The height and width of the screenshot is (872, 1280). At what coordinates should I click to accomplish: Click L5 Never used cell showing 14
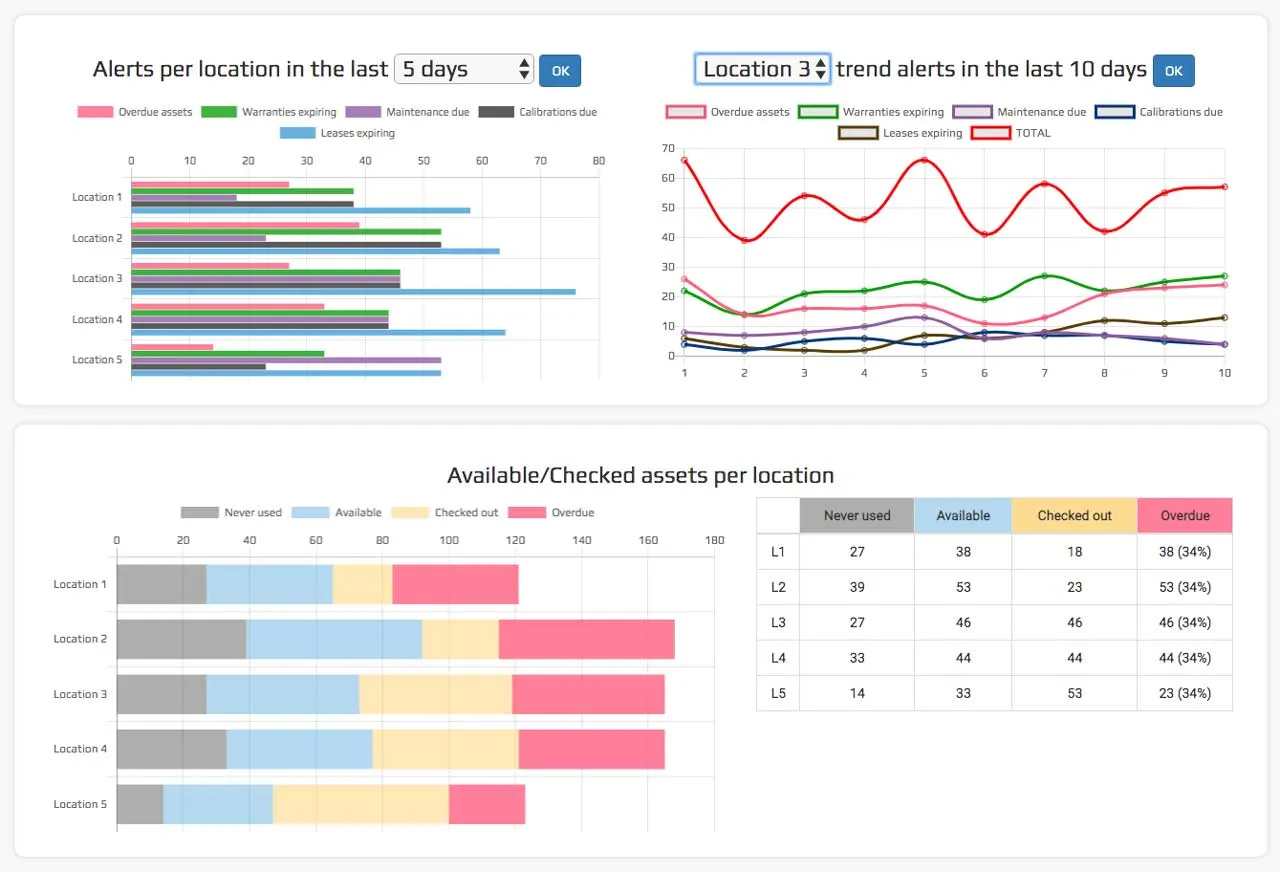click(857, 693)
